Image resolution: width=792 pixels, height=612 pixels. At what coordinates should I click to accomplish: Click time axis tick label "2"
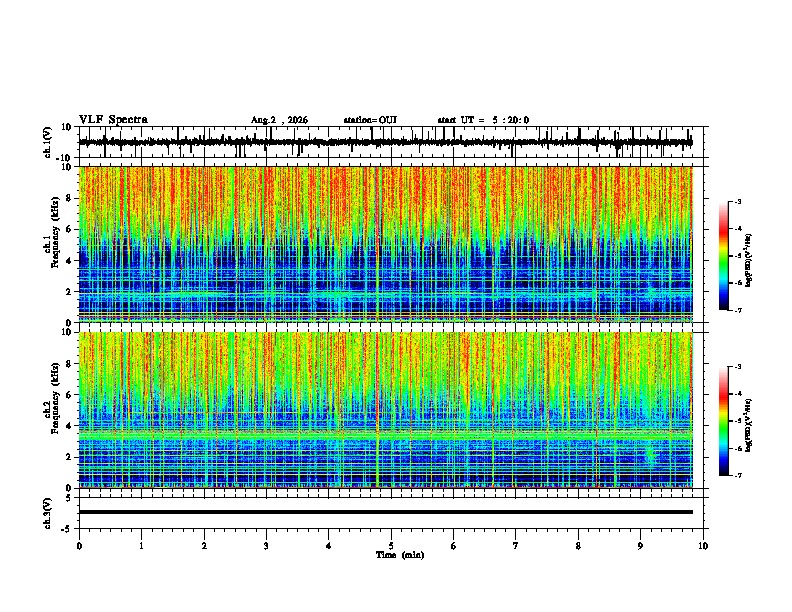tap(204, 546)
